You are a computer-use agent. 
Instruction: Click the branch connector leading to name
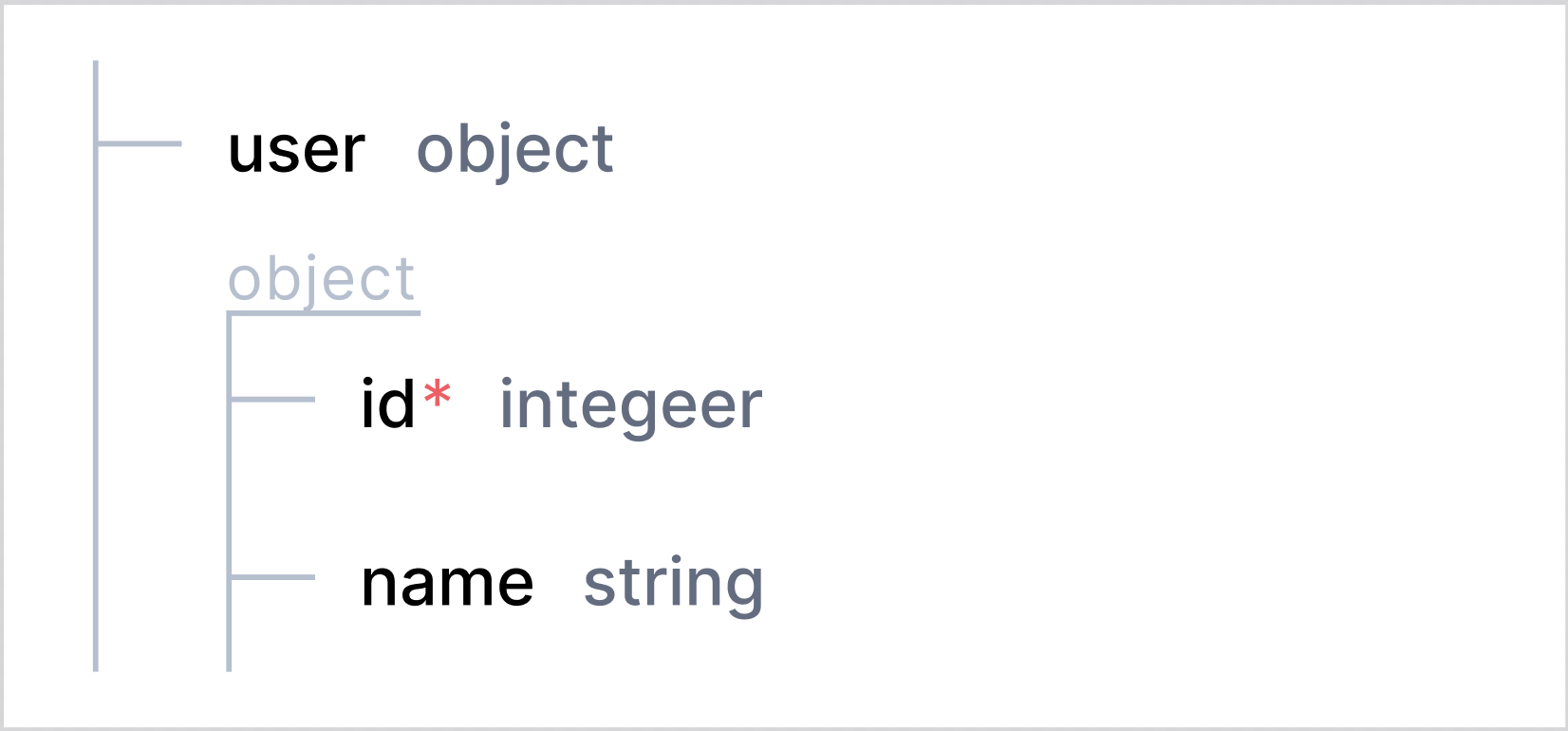273,577
